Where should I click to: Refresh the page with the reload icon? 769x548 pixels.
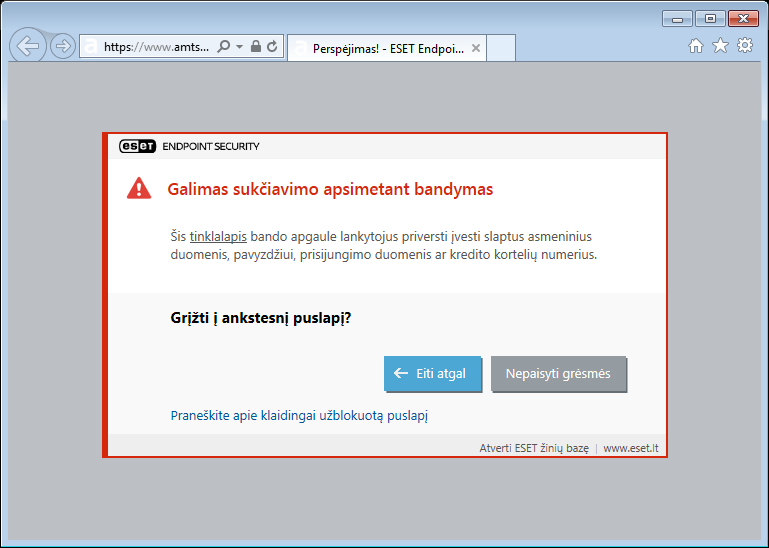[x=272, y=47]
